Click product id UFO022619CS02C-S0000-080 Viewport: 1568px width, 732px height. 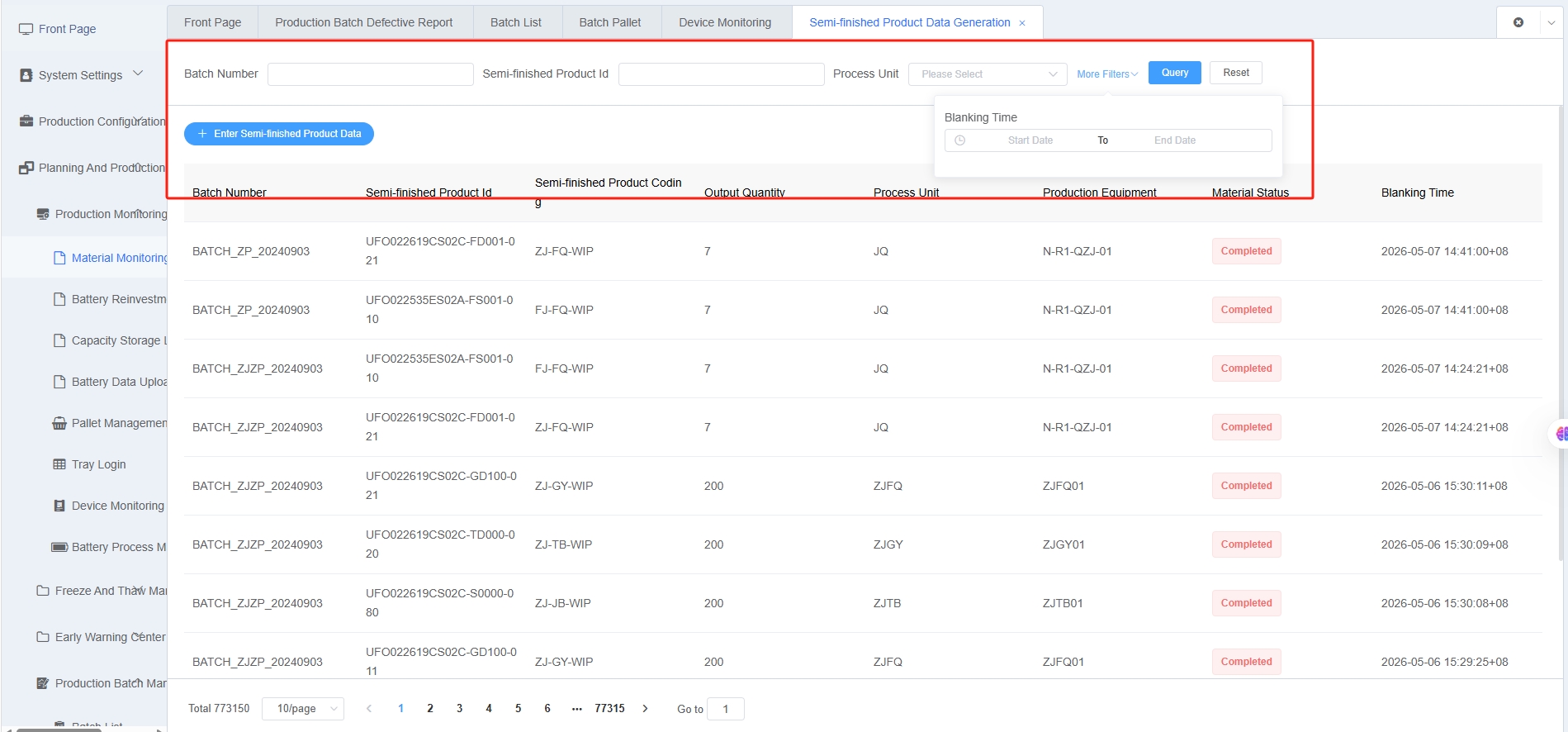[440, 603]
